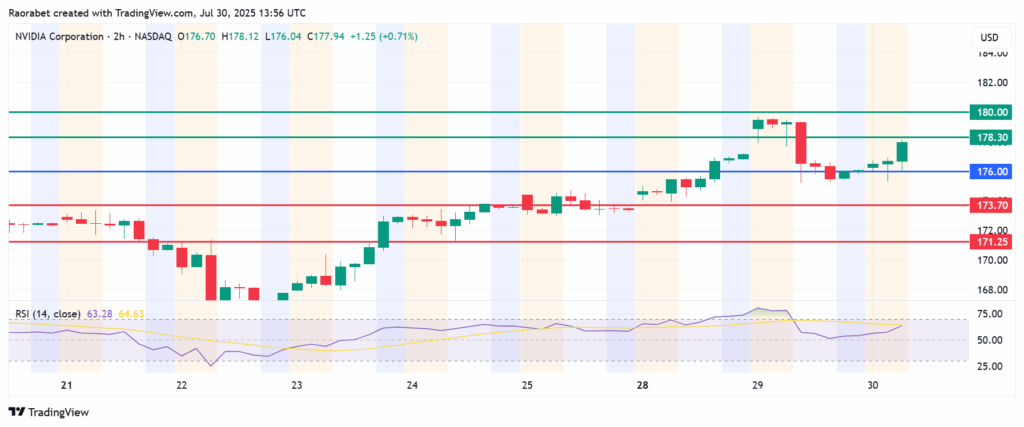Screen dimensions: 1024x427
Task: Click the 171.25 price level label
Action: click(991, 242)
